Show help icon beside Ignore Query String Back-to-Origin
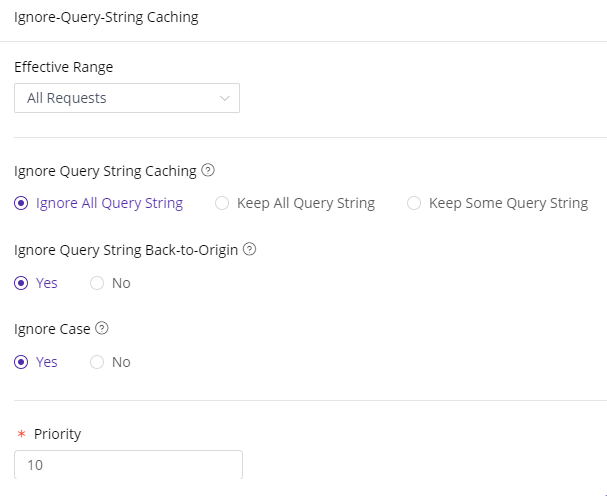The height and width of the screenshot is (496, 607). pyautogui.click(x=249, y=249)
